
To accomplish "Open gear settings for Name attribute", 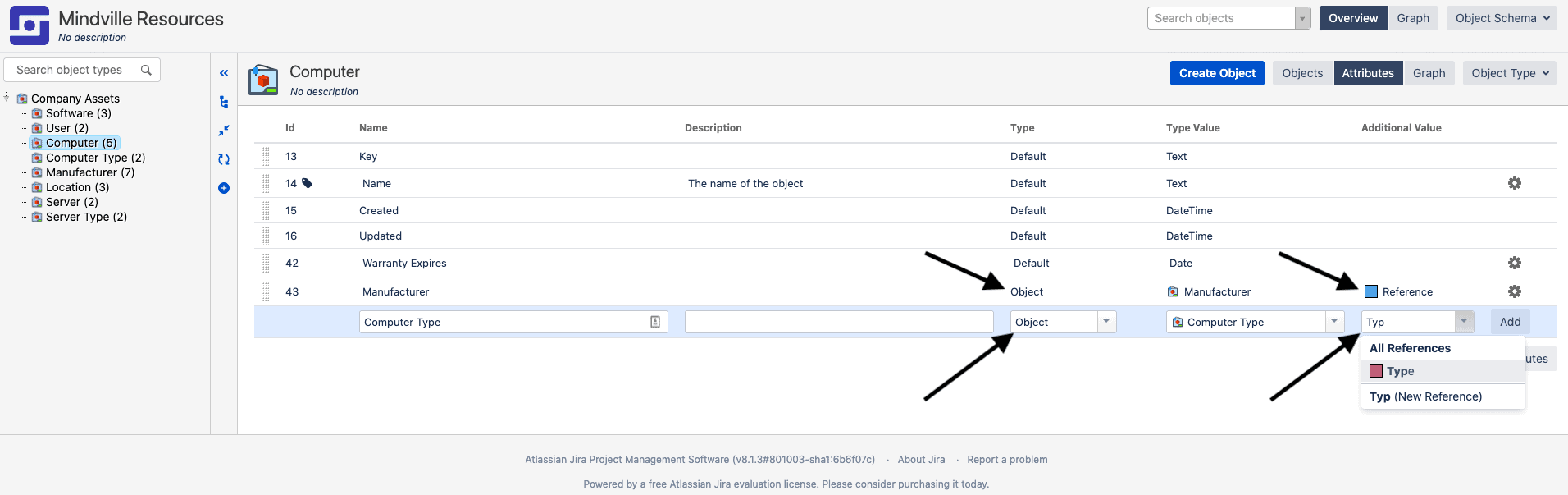I will (1515, 183).
